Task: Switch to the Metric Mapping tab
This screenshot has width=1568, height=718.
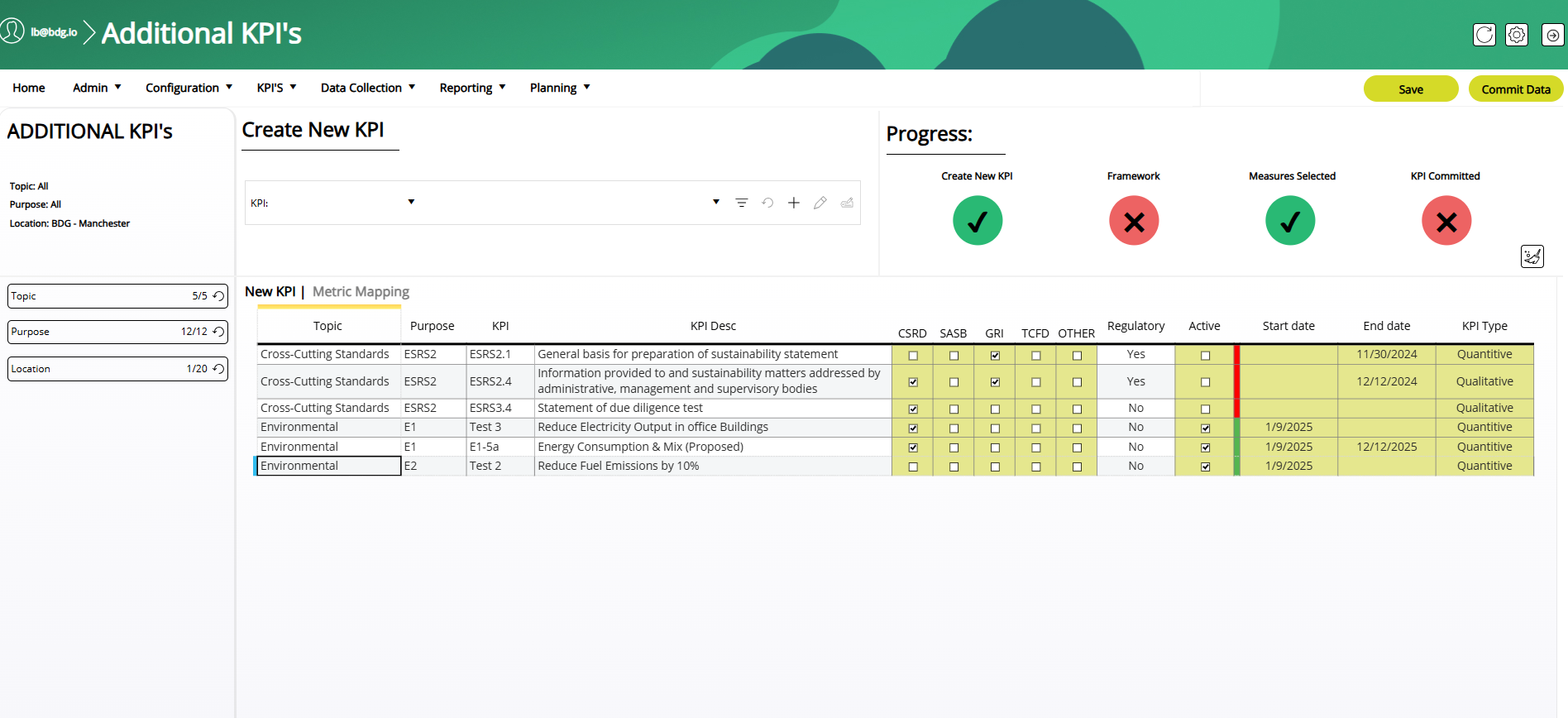Action: pos(361,292)
